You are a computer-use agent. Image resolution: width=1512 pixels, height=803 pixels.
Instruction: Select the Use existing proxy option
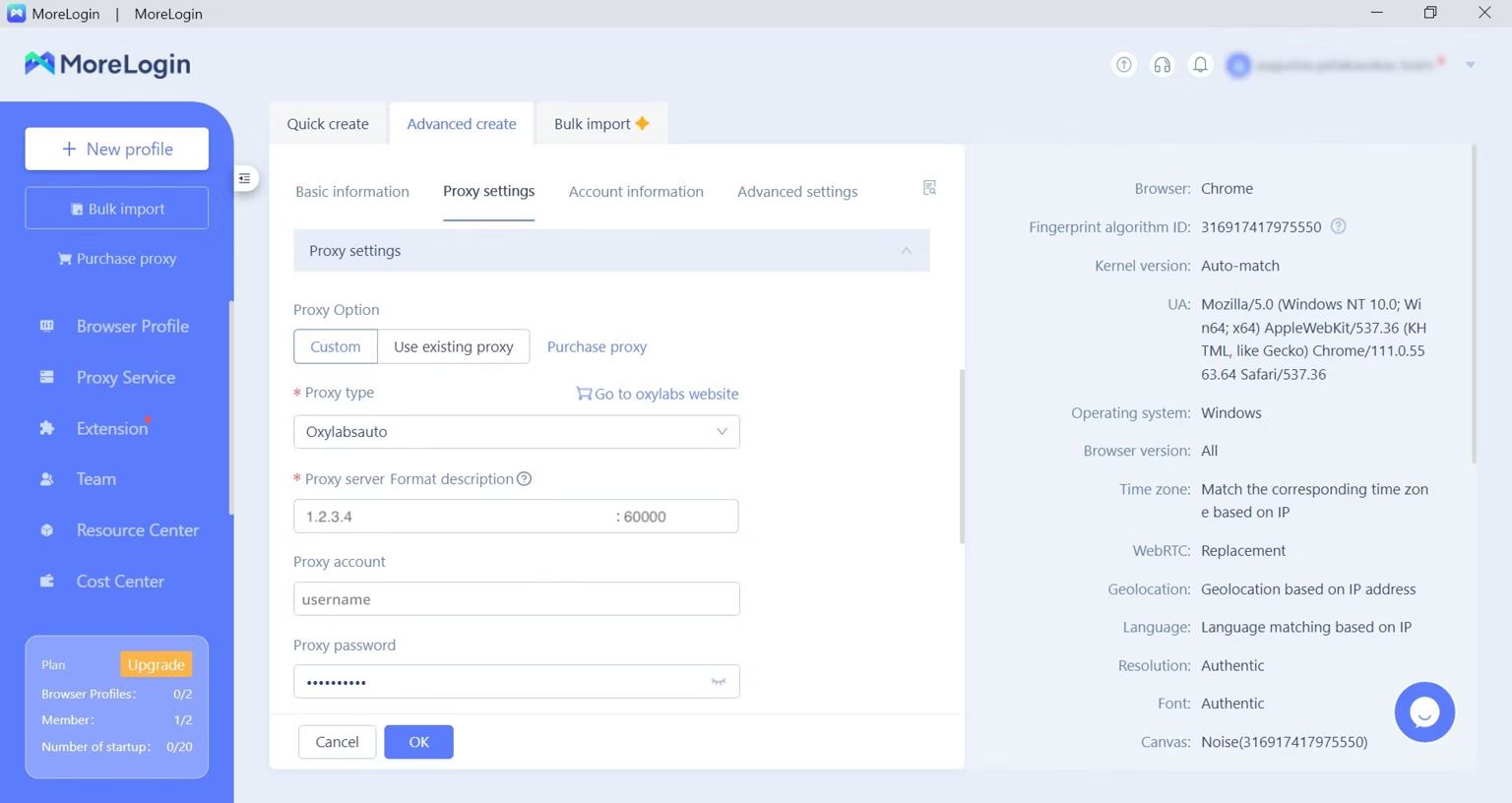453,346
